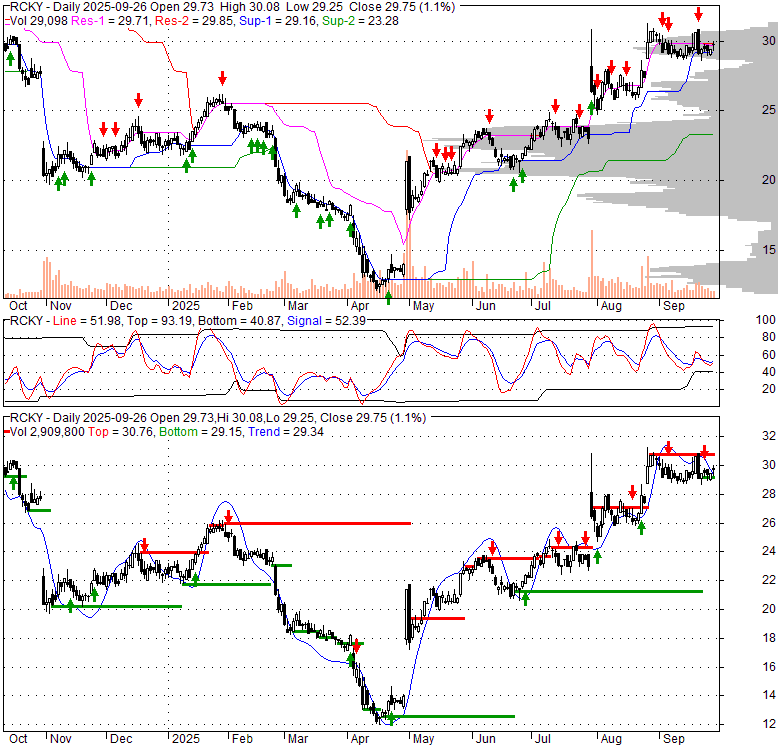Click the 24 price label on bottom chart axis
The width and height of the screenshot is (780, 745).
coord(769,551)
